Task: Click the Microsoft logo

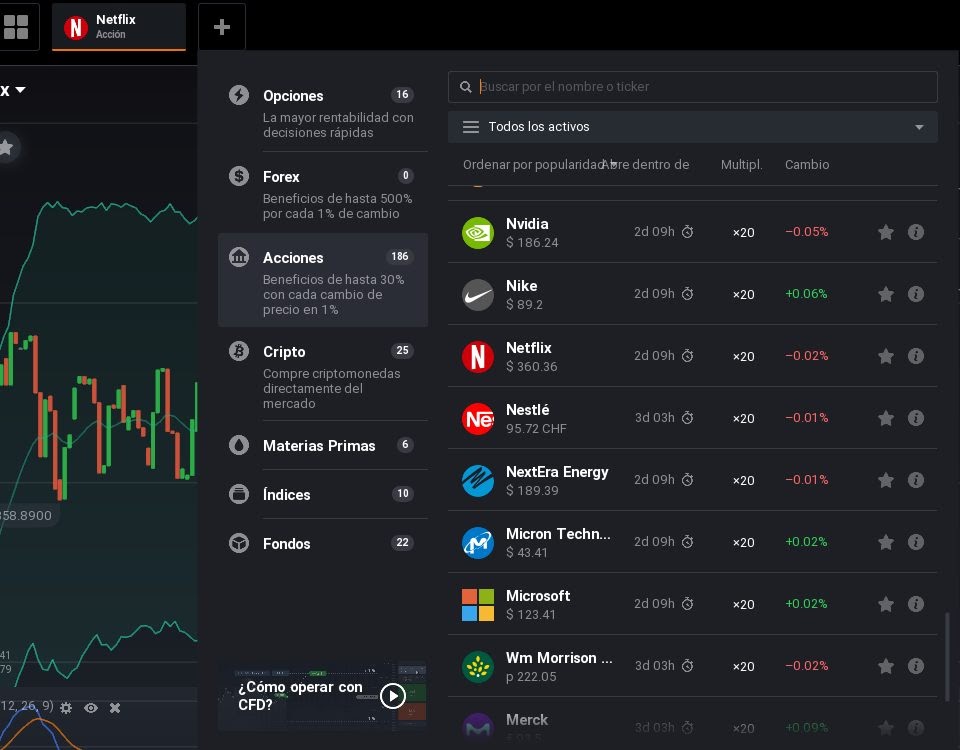Action: (478, 604)
